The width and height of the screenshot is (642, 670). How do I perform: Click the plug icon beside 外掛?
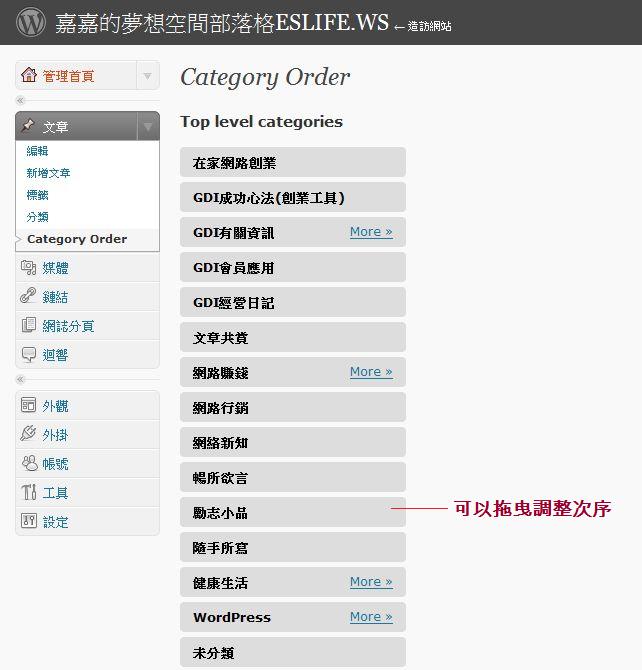coord(28,433)
